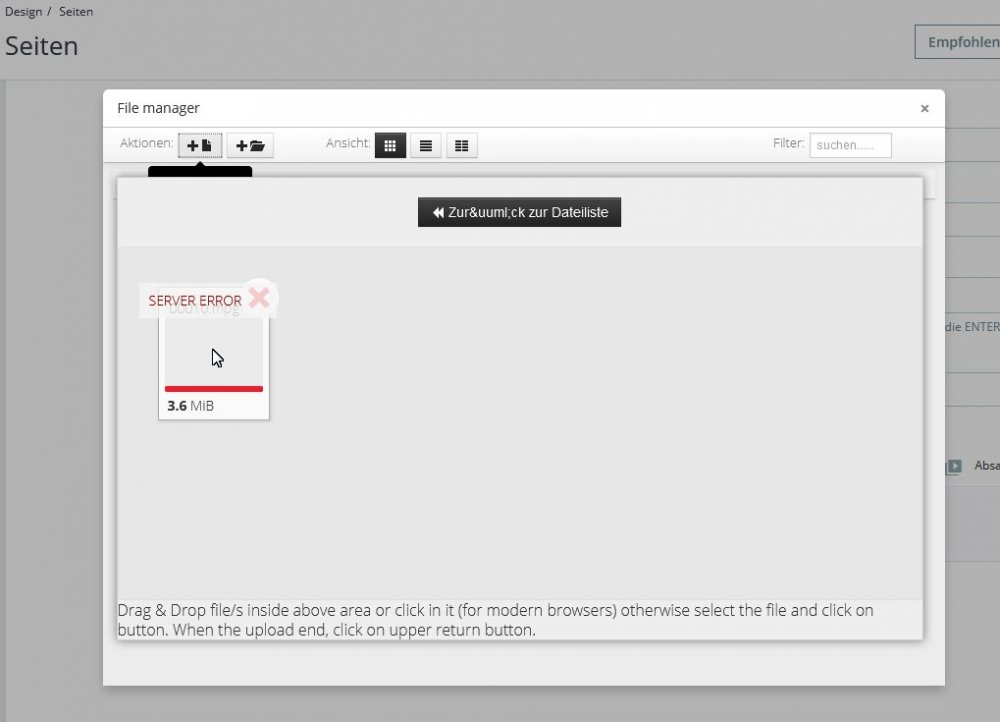This screenshot has width=1000, height=722.
Task: Close the File manager dialog
Action: (924, 108)
